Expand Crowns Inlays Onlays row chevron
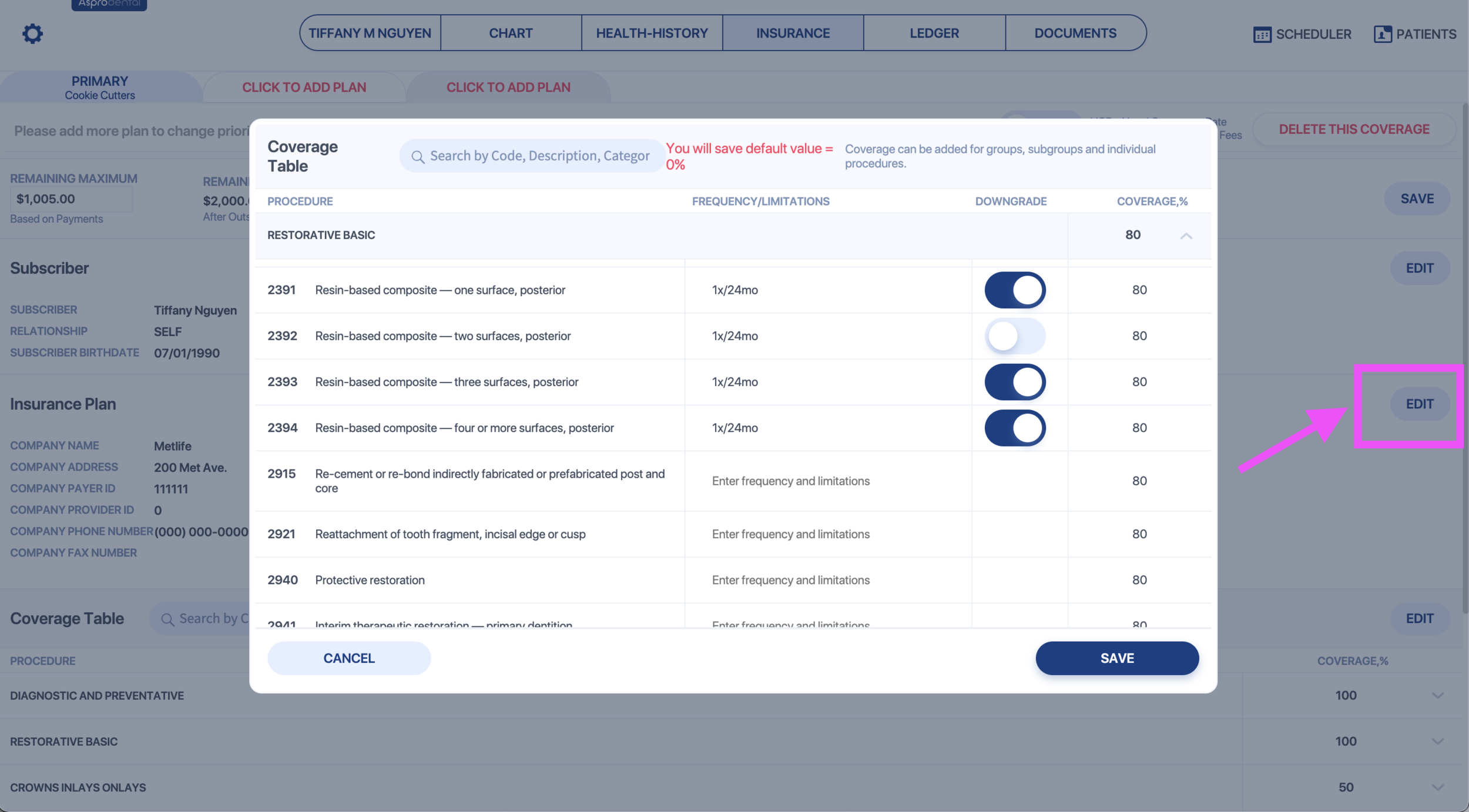The width and height of the screenshot is (1469, 812). [1437, 787]
